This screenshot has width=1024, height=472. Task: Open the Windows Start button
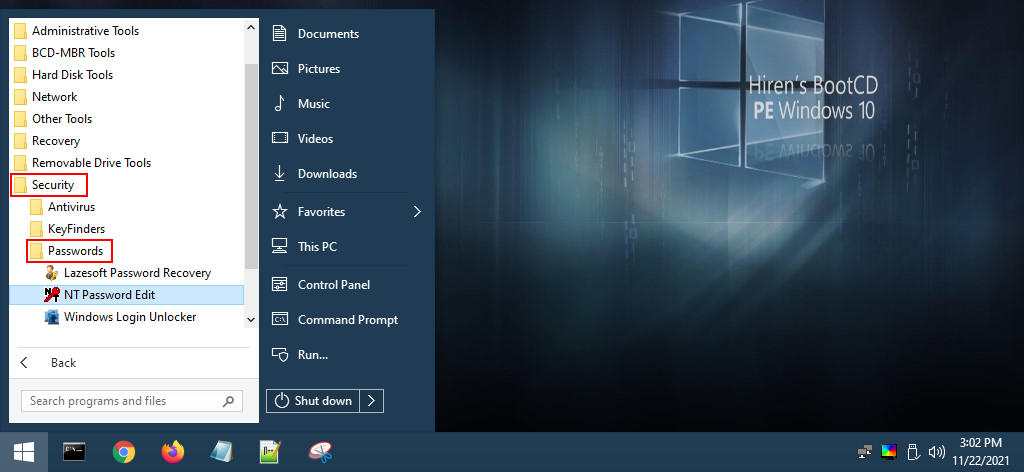click(24, 452)
